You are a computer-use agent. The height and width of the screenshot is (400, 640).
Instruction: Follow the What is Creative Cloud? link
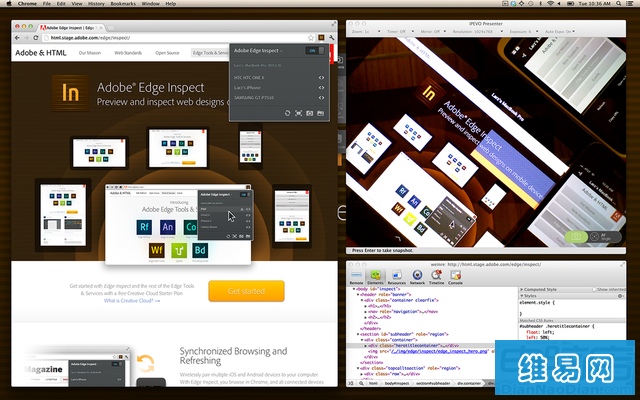point(131,301)
